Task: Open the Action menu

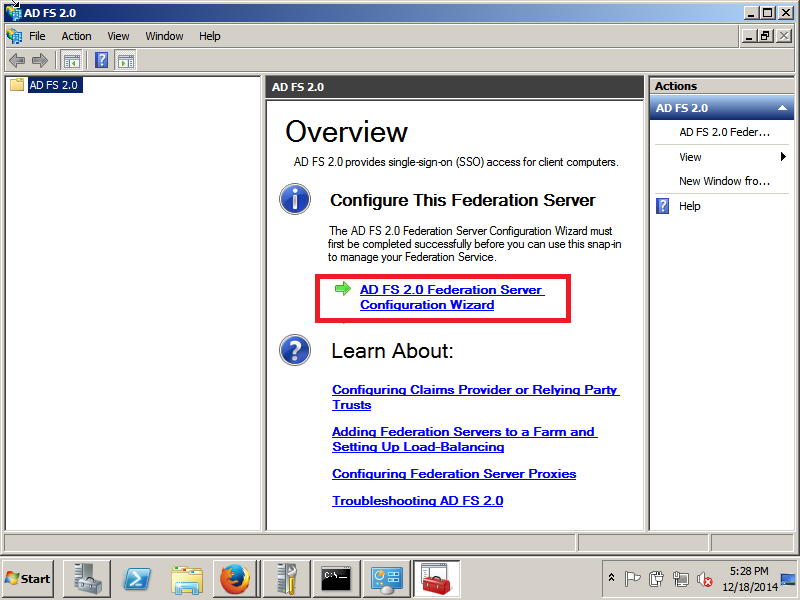Action: coord(76,36)
